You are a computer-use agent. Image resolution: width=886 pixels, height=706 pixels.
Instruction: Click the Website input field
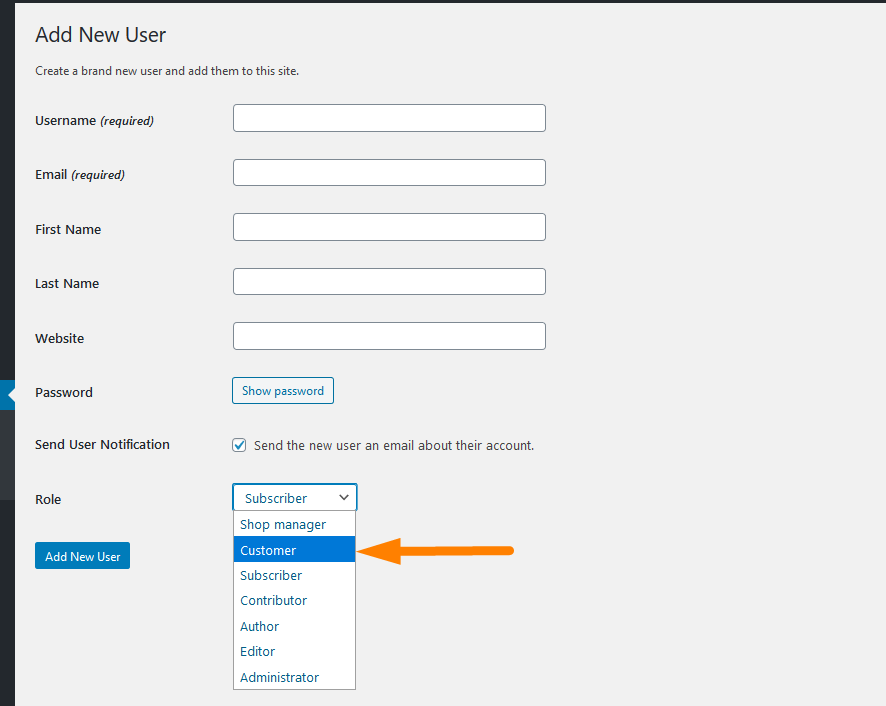pyautogui.click(x=389, y=336)
